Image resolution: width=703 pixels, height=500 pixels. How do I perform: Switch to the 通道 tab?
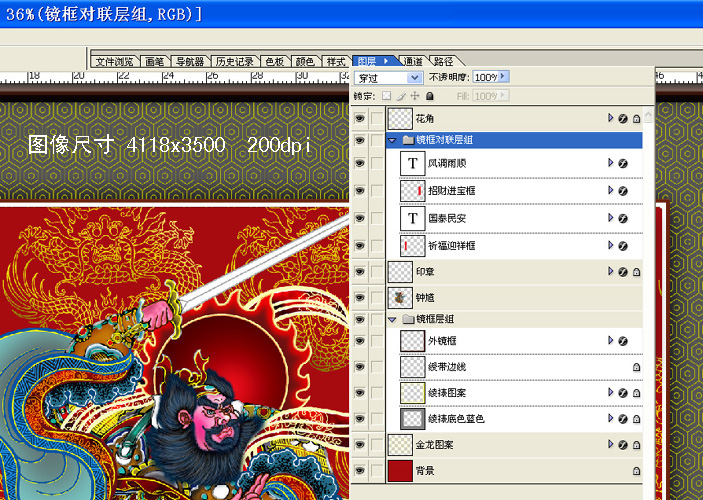(x=413, y=61)
